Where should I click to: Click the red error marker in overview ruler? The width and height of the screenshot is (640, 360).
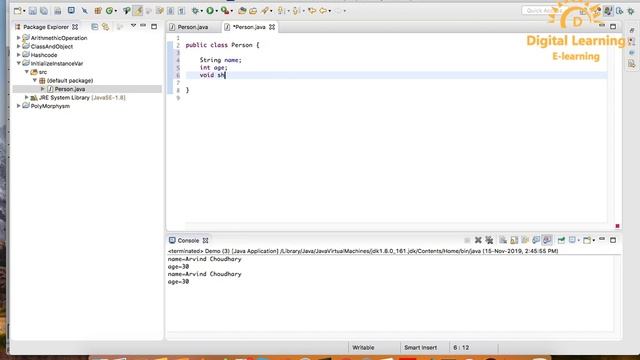pos(617,226)
